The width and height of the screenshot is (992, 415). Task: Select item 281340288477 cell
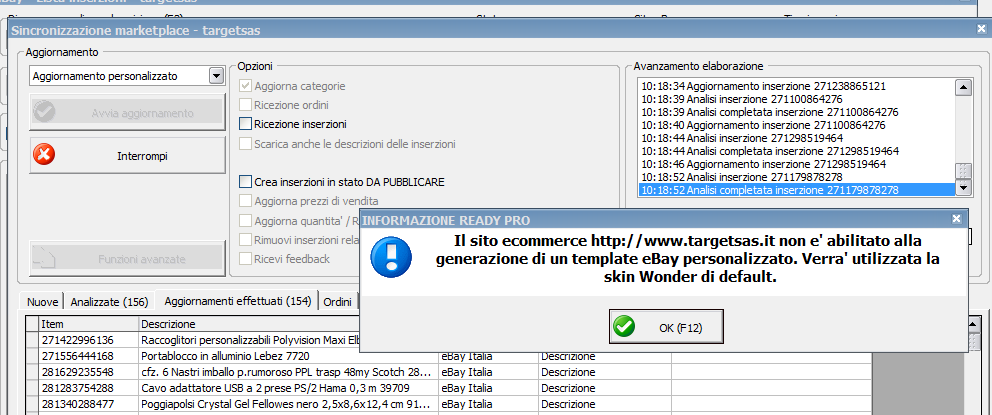[x=89, y=403]
